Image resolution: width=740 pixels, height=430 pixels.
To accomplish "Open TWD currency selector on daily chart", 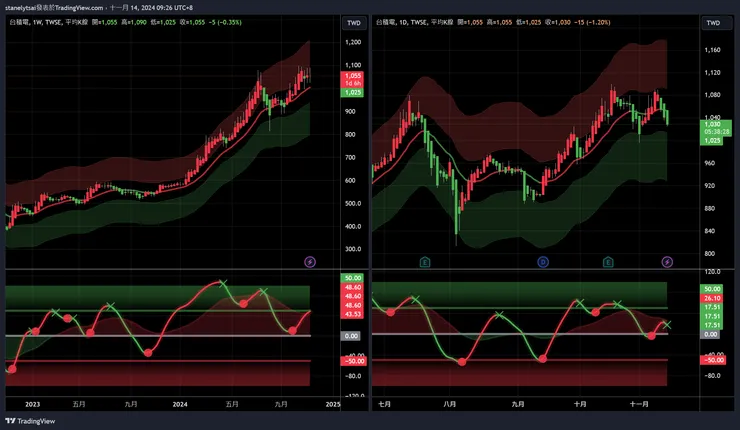I will point(713,23).
